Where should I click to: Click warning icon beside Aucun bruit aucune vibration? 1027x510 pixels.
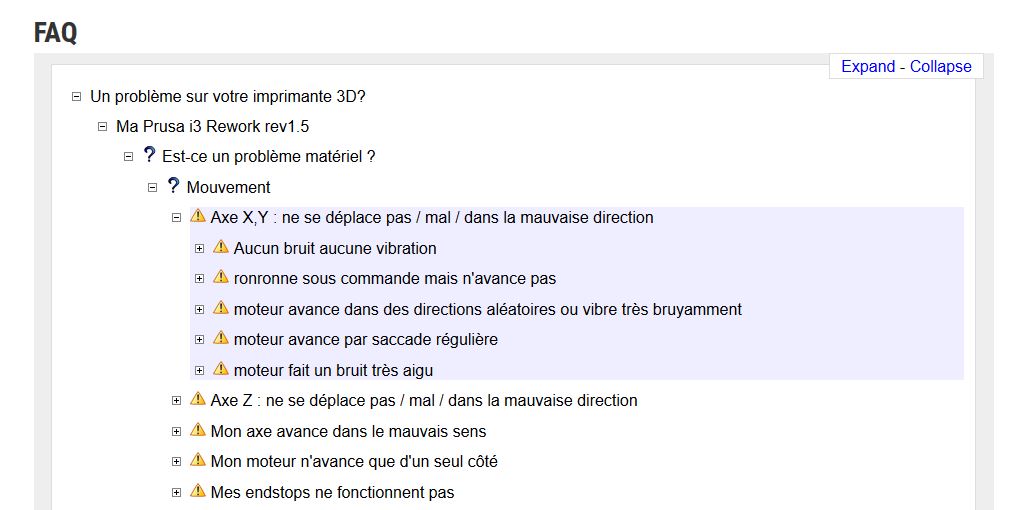[221, 247]
